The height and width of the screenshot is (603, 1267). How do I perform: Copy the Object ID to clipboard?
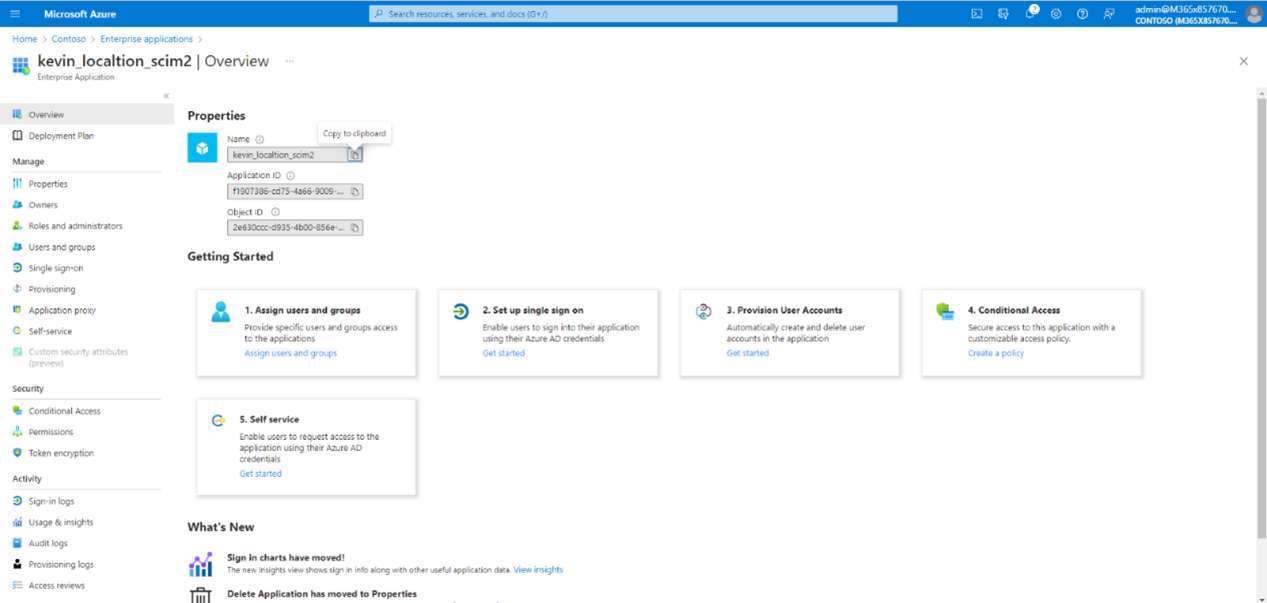click(x=355, y=227)
